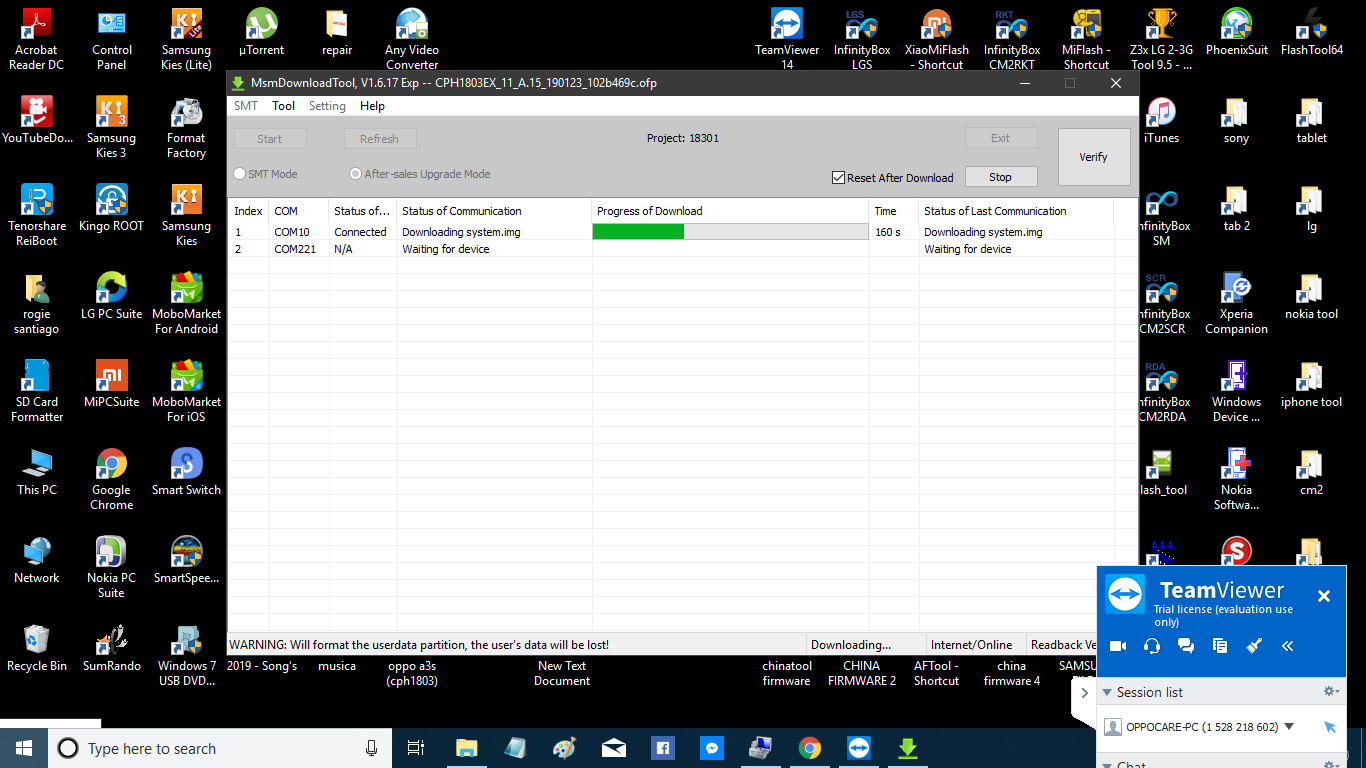Select the Tenorshare ReiBoot desktop icon
The height and width of the screenshot is (768, 1366).
point(37,214)
